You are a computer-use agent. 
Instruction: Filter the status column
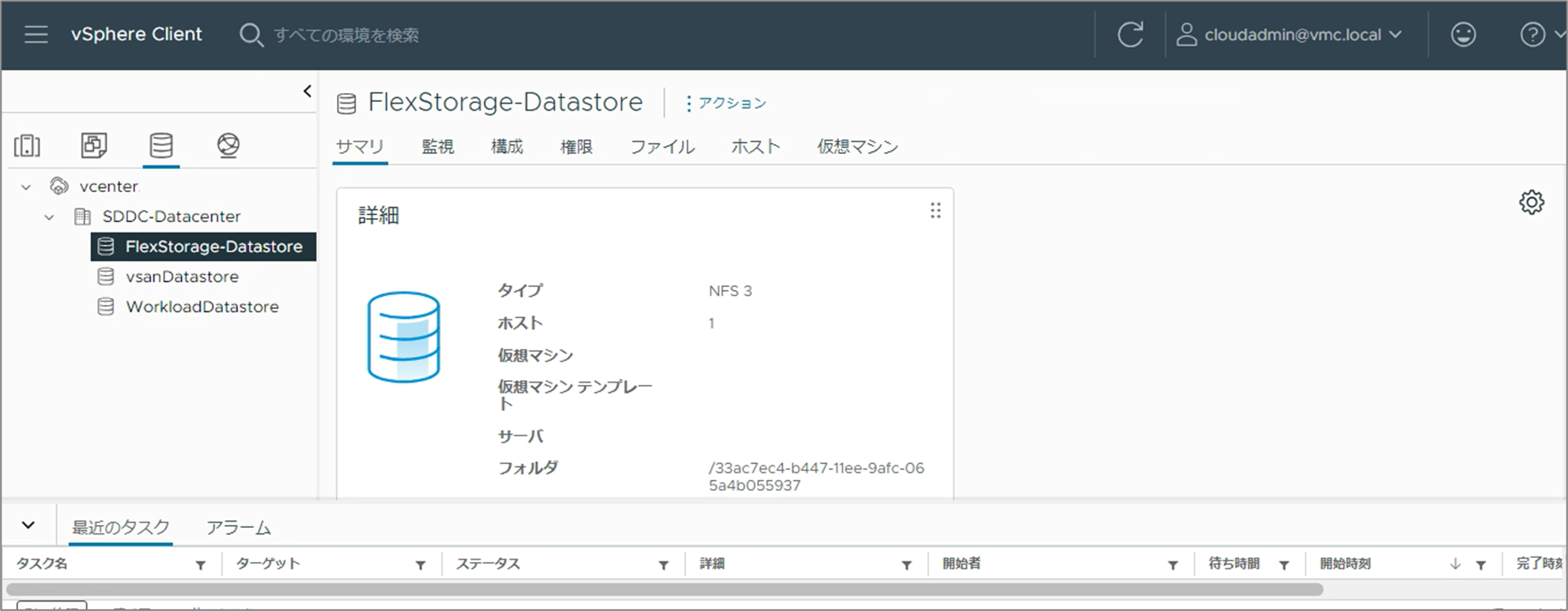point(663,565)
